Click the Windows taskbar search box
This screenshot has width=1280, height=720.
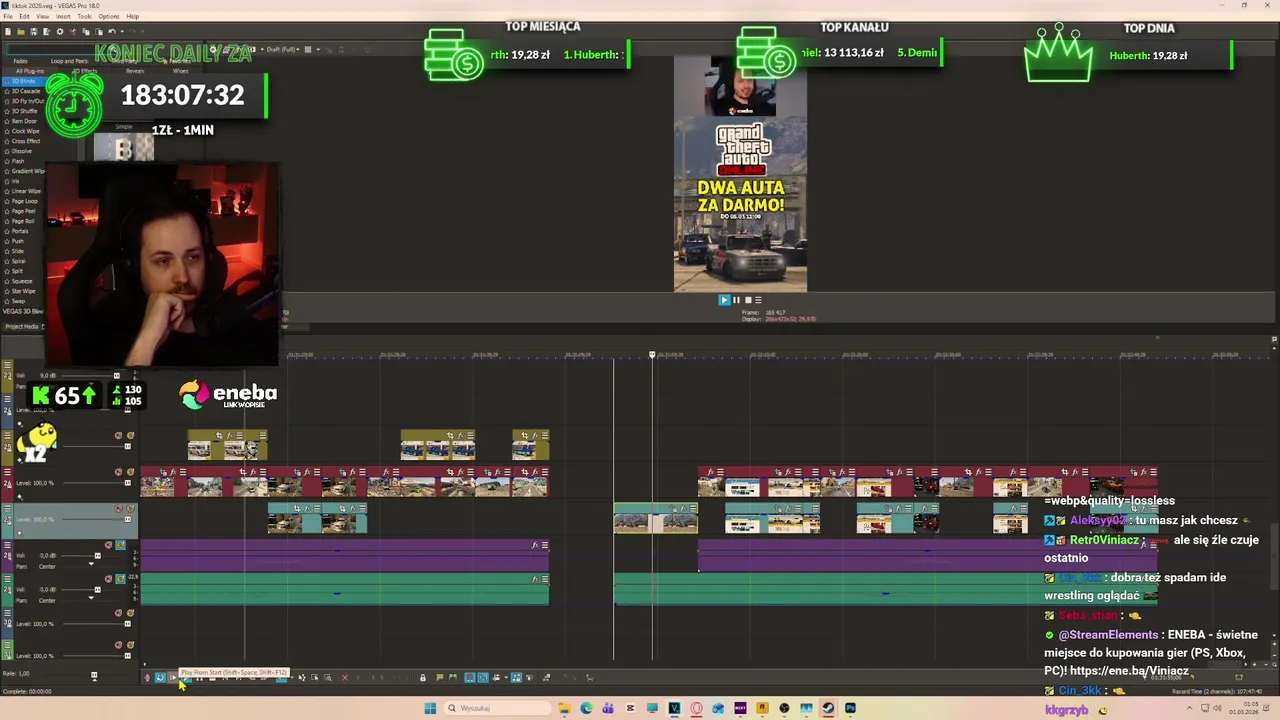(497, 708)
